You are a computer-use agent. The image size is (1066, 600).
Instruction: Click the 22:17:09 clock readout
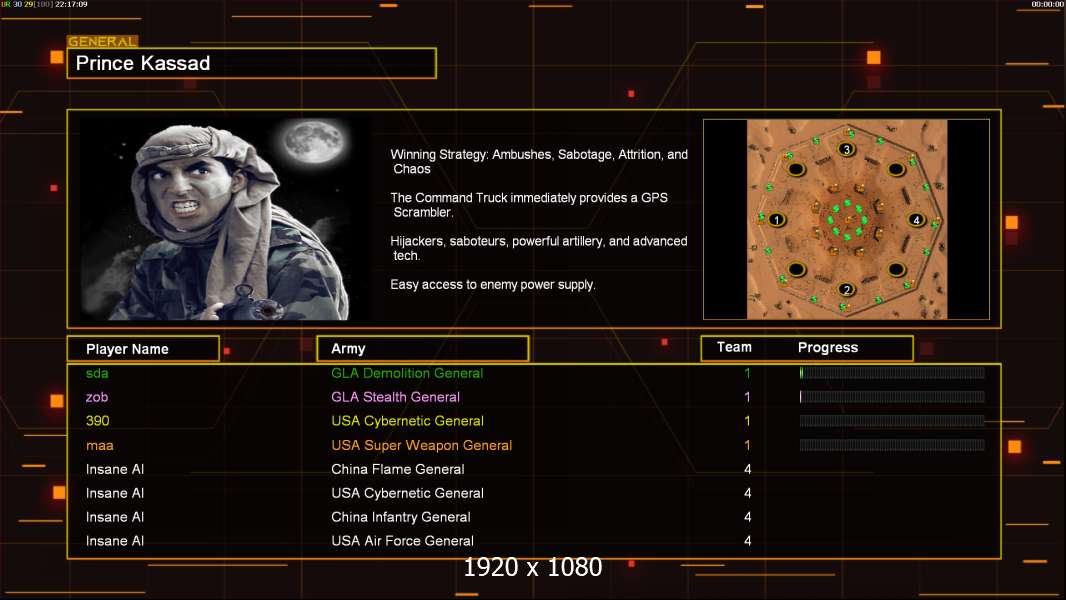coord(71,4)
